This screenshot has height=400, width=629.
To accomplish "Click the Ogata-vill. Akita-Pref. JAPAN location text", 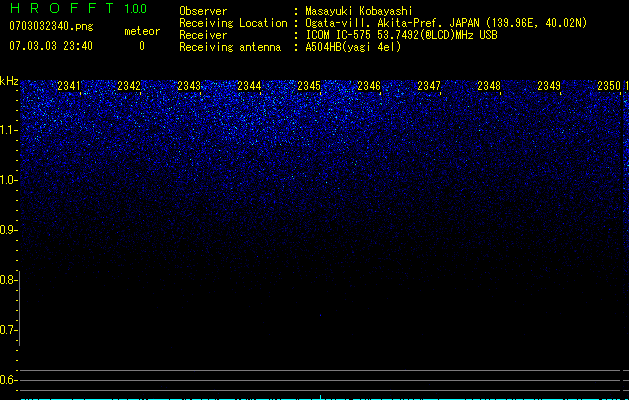I will coord(446,23).
